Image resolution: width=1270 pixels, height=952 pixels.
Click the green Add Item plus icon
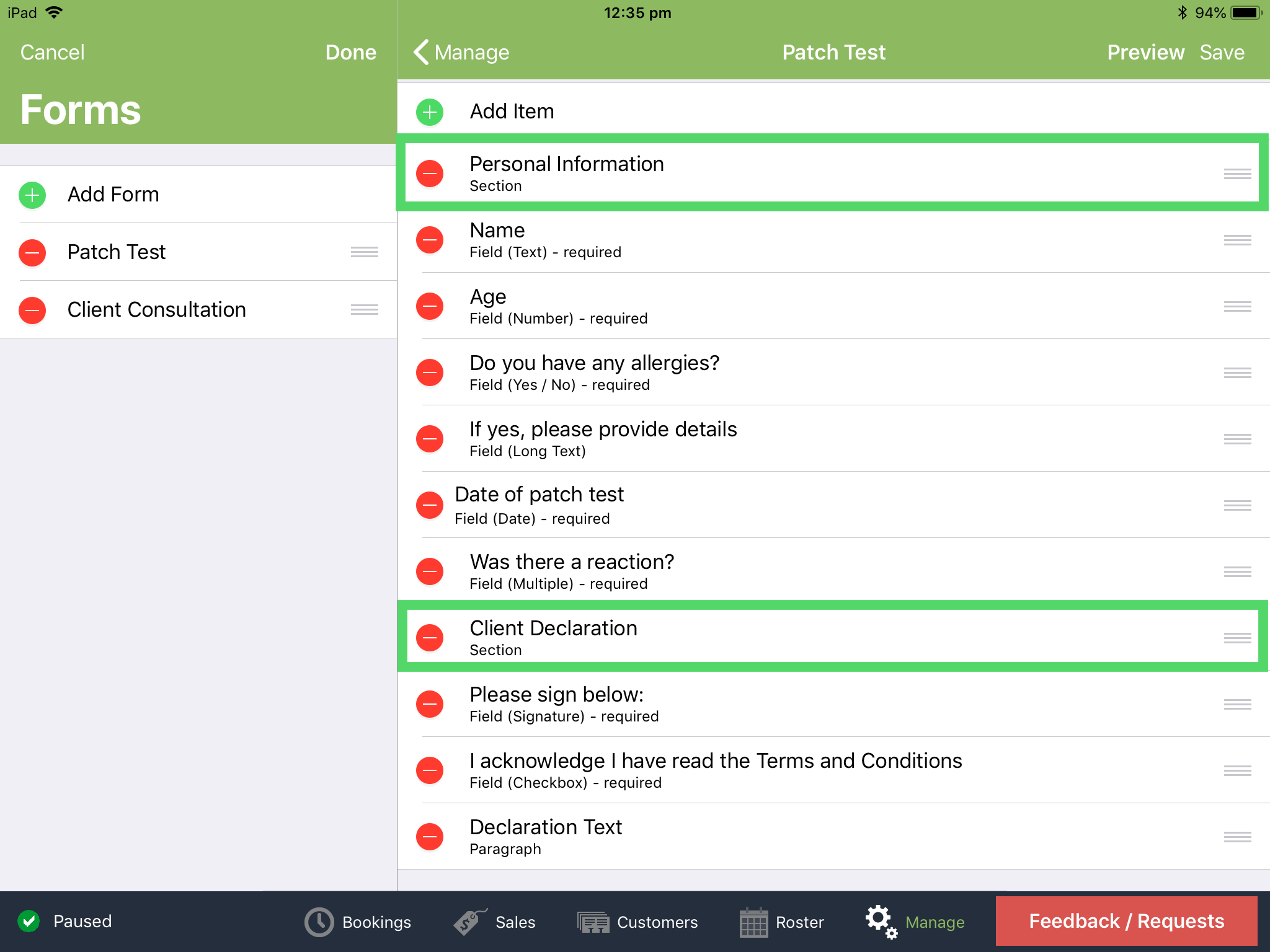tap(429, 112)
